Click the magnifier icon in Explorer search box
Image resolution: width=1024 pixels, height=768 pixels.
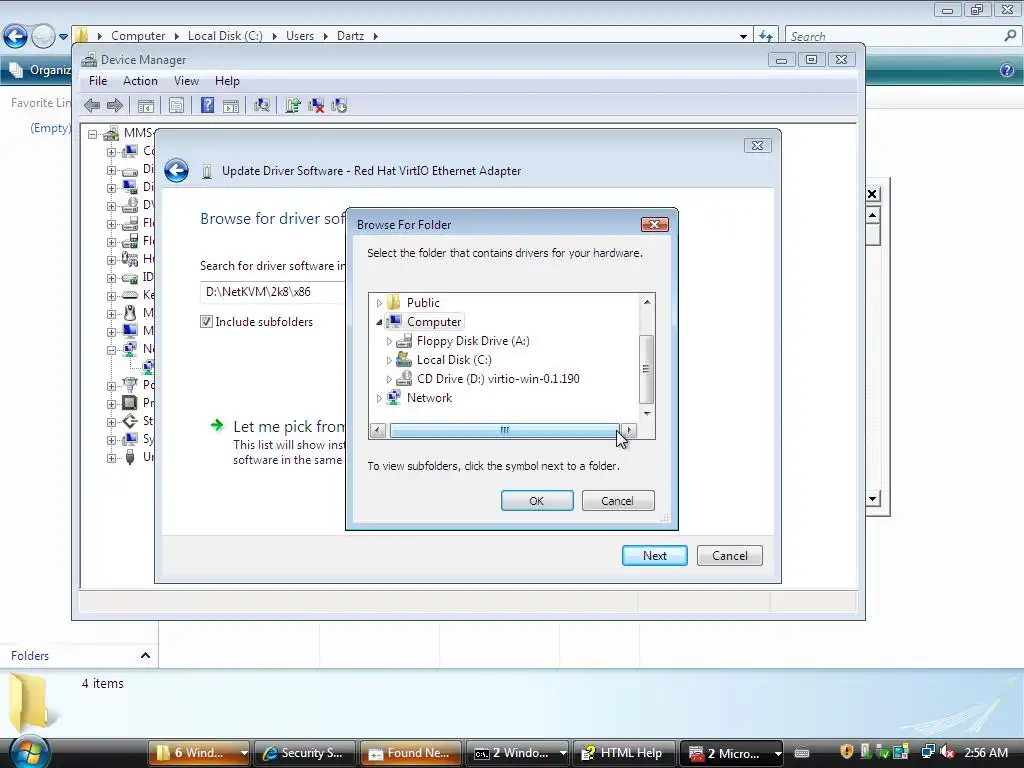[1010, 36]
